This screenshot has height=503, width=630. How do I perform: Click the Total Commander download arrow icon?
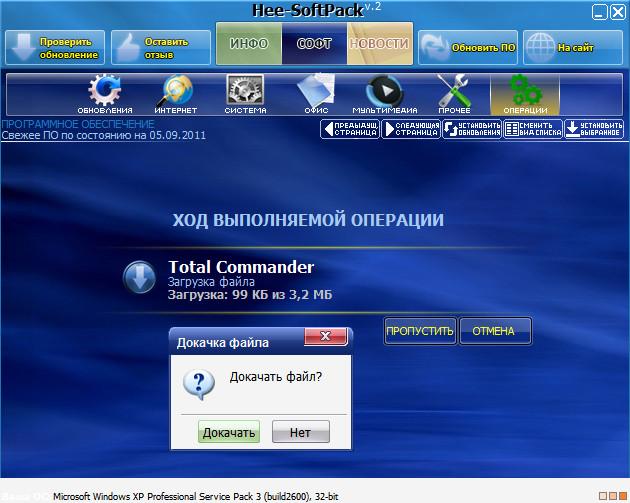pos(139,277)
